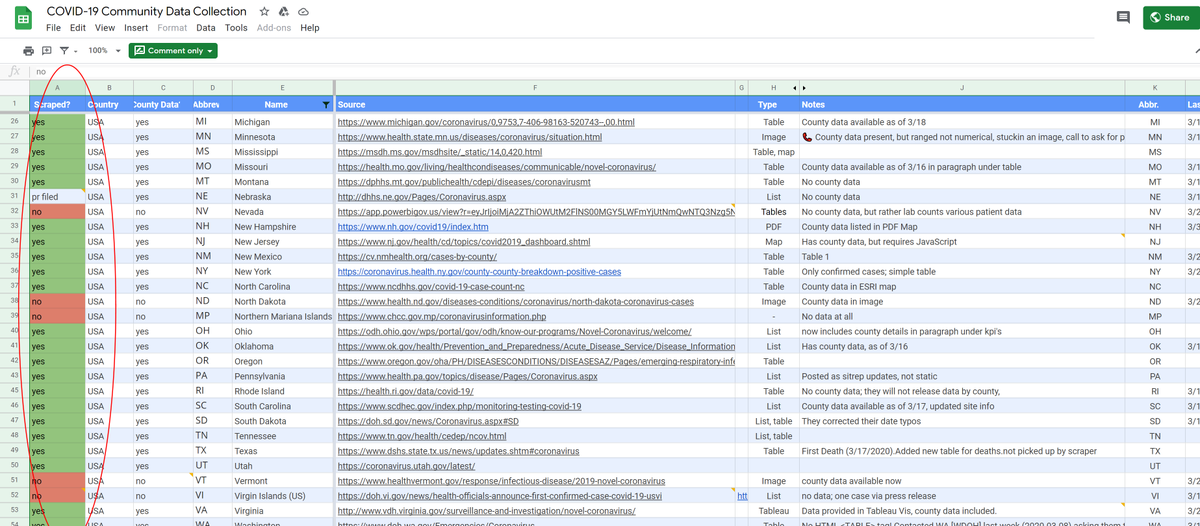Click the 'Notes' header cell
Screen dimensions: 1200x526
coord(961,104)
